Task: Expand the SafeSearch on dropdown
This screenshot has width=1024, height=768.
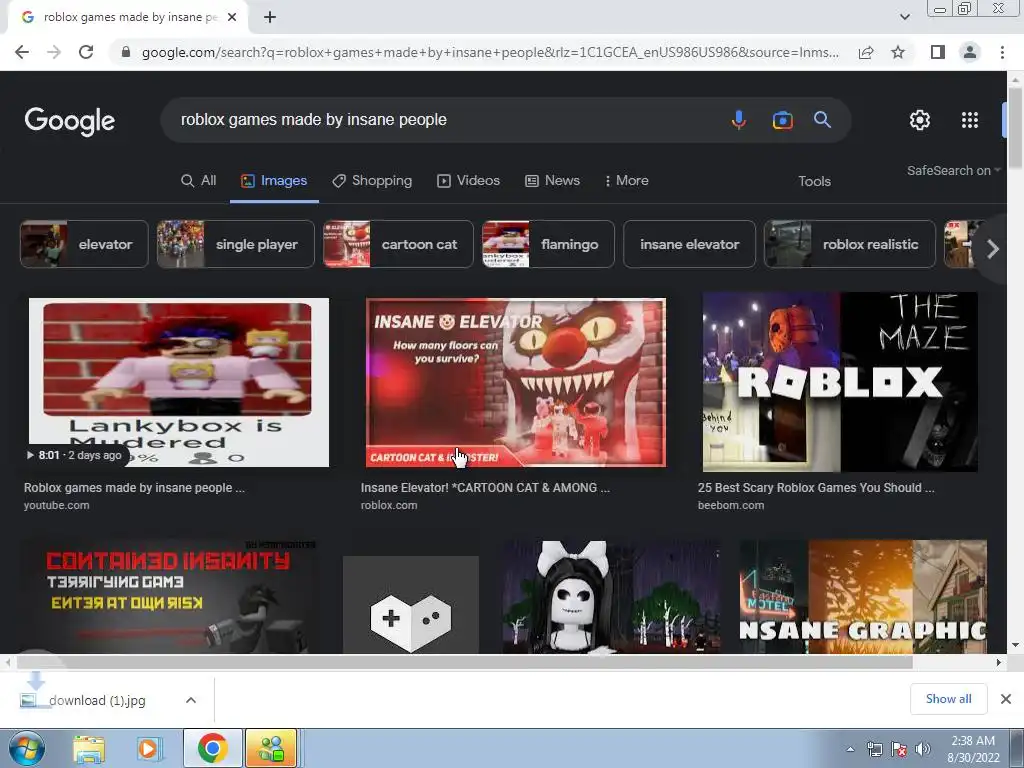Action: (x=953, y=171)
